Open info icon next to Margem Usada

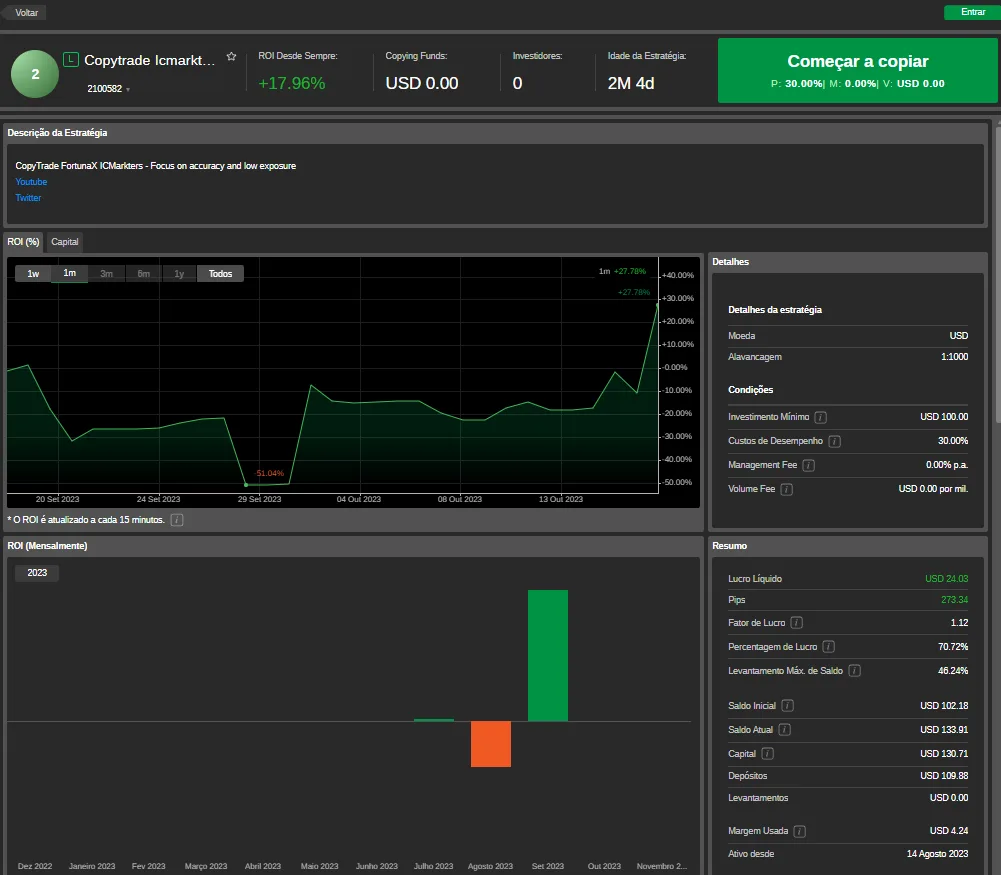(x=799, y=832)
